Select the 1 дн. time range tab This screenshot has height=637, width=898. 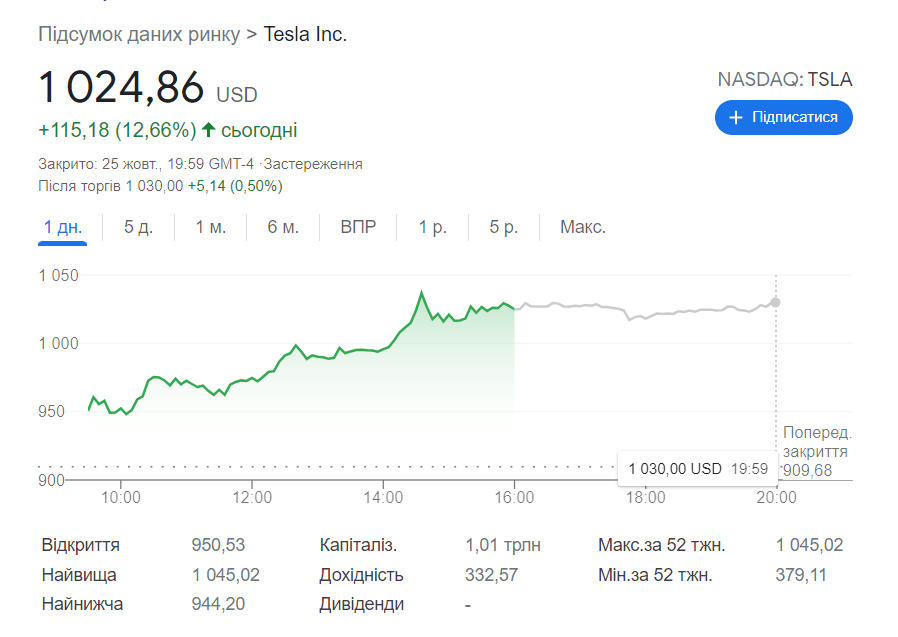pyautogui.click(x=63, y=227)
